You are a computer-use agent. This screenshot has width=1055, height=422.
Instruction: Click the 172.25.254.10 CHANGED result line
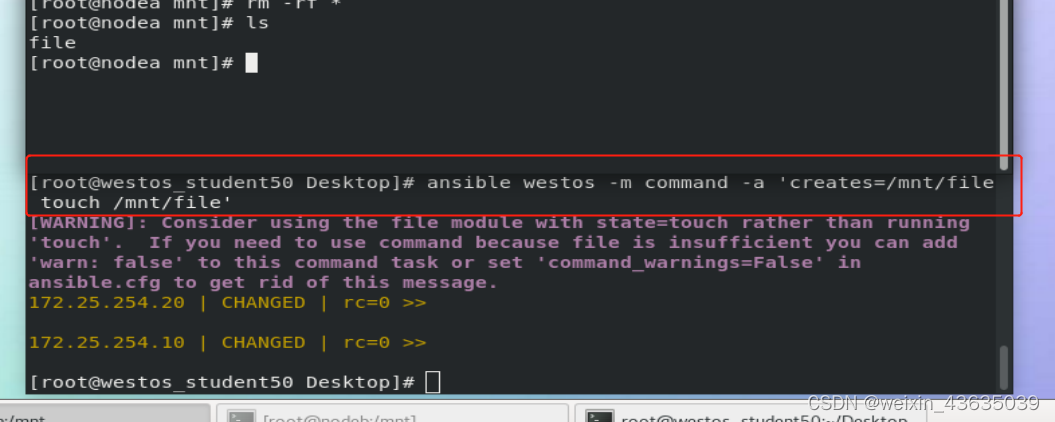227,343
